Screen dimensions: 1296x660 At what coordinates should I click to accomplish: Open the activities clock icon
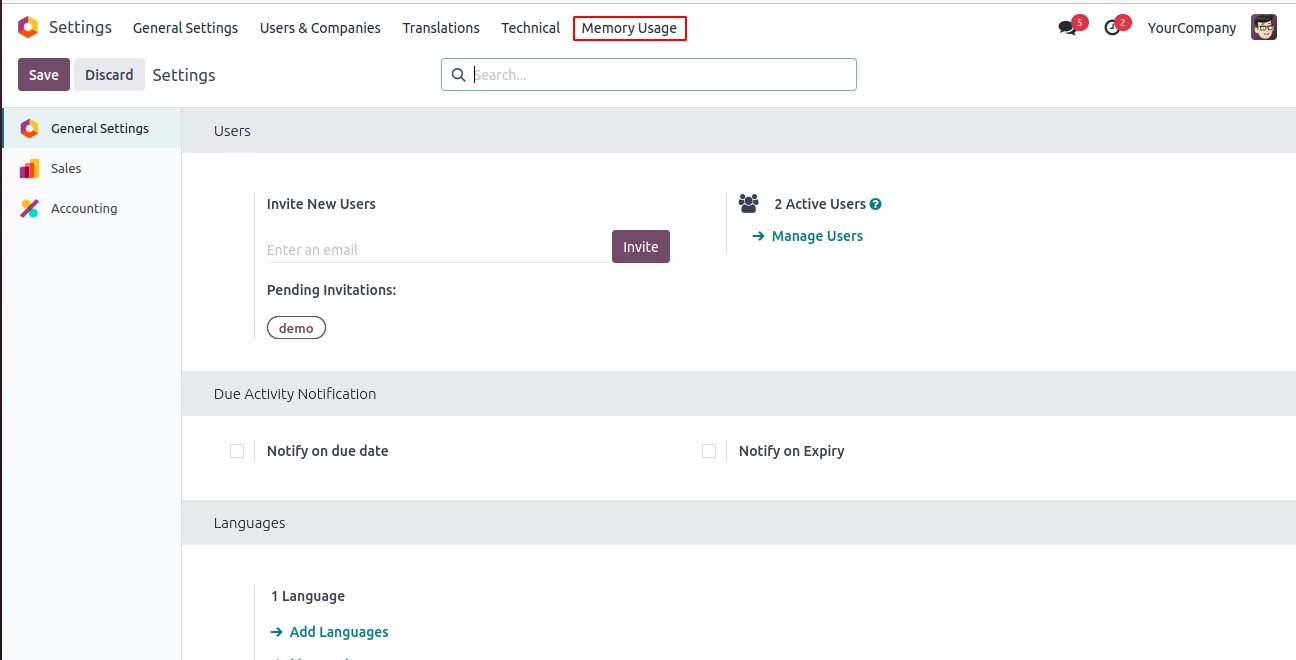tap(1112, 28)
